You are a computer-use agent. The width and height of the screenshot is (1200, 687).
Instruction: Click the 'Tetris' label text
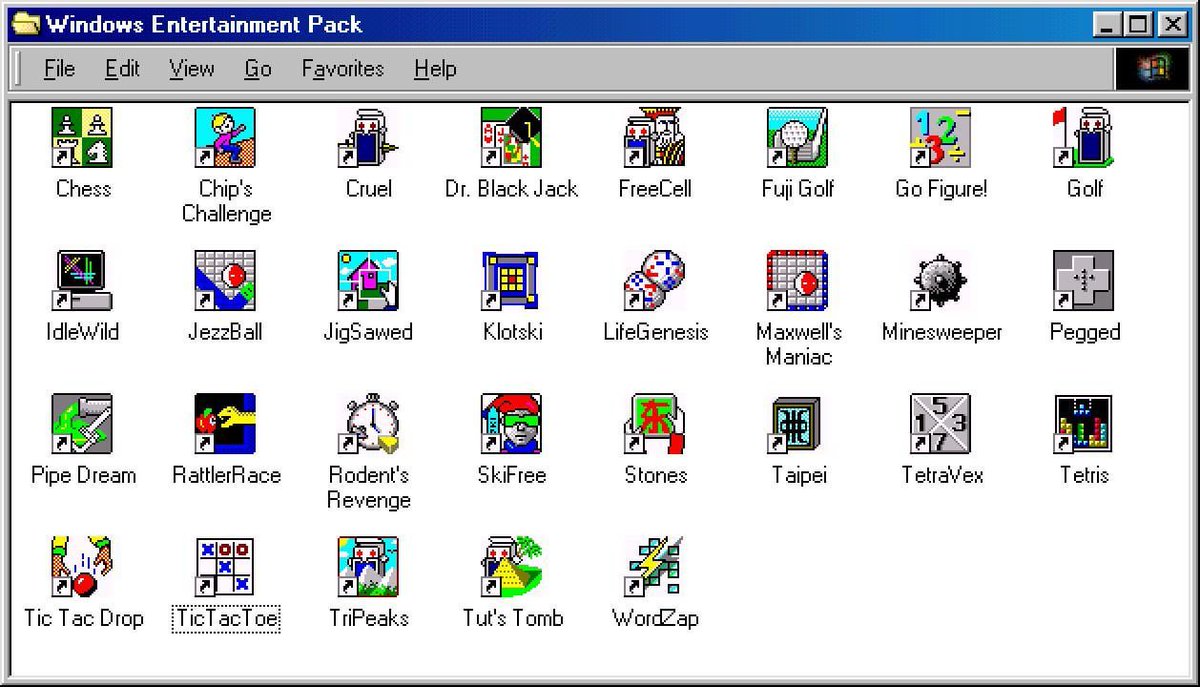pos(1085,475)
